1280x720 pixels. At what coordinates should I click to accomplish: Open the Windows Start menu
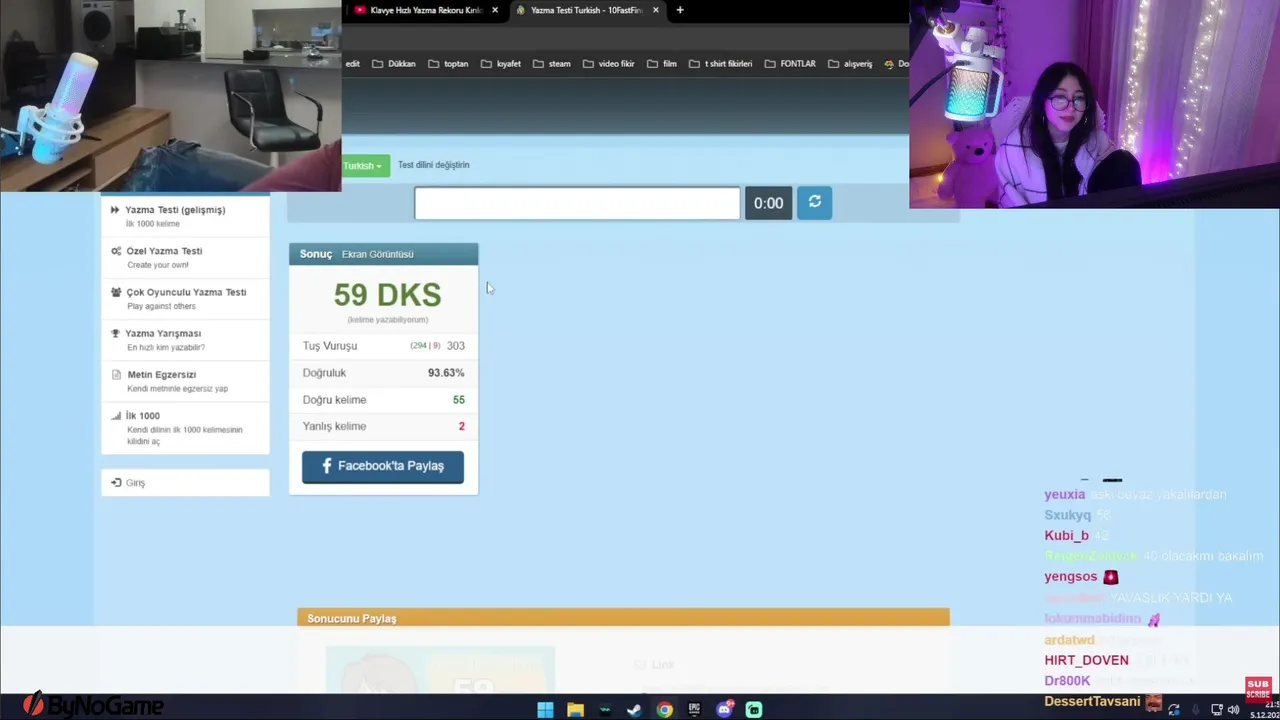[x=545, y=710]
